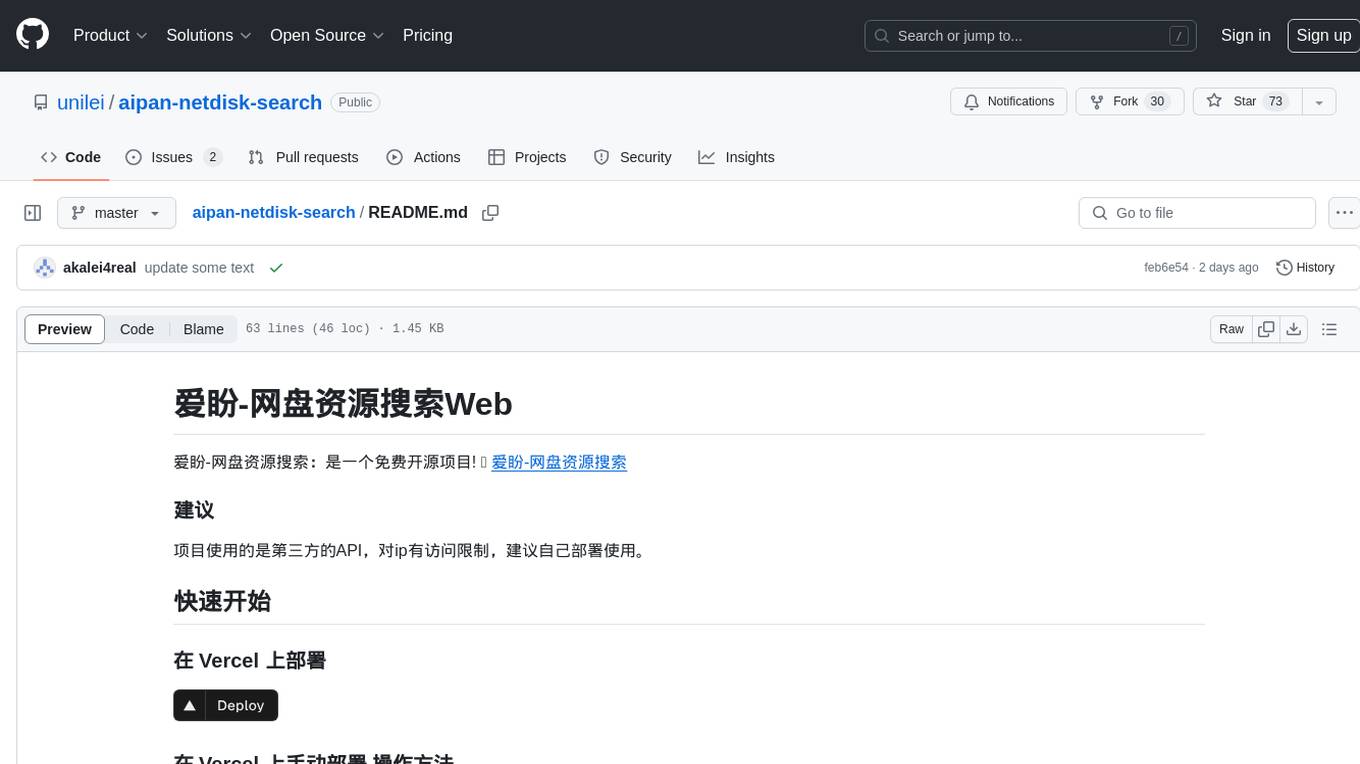Open the file History
Image resolution: width=1360 pixels, height=764 pixels.
(1305, 268)
